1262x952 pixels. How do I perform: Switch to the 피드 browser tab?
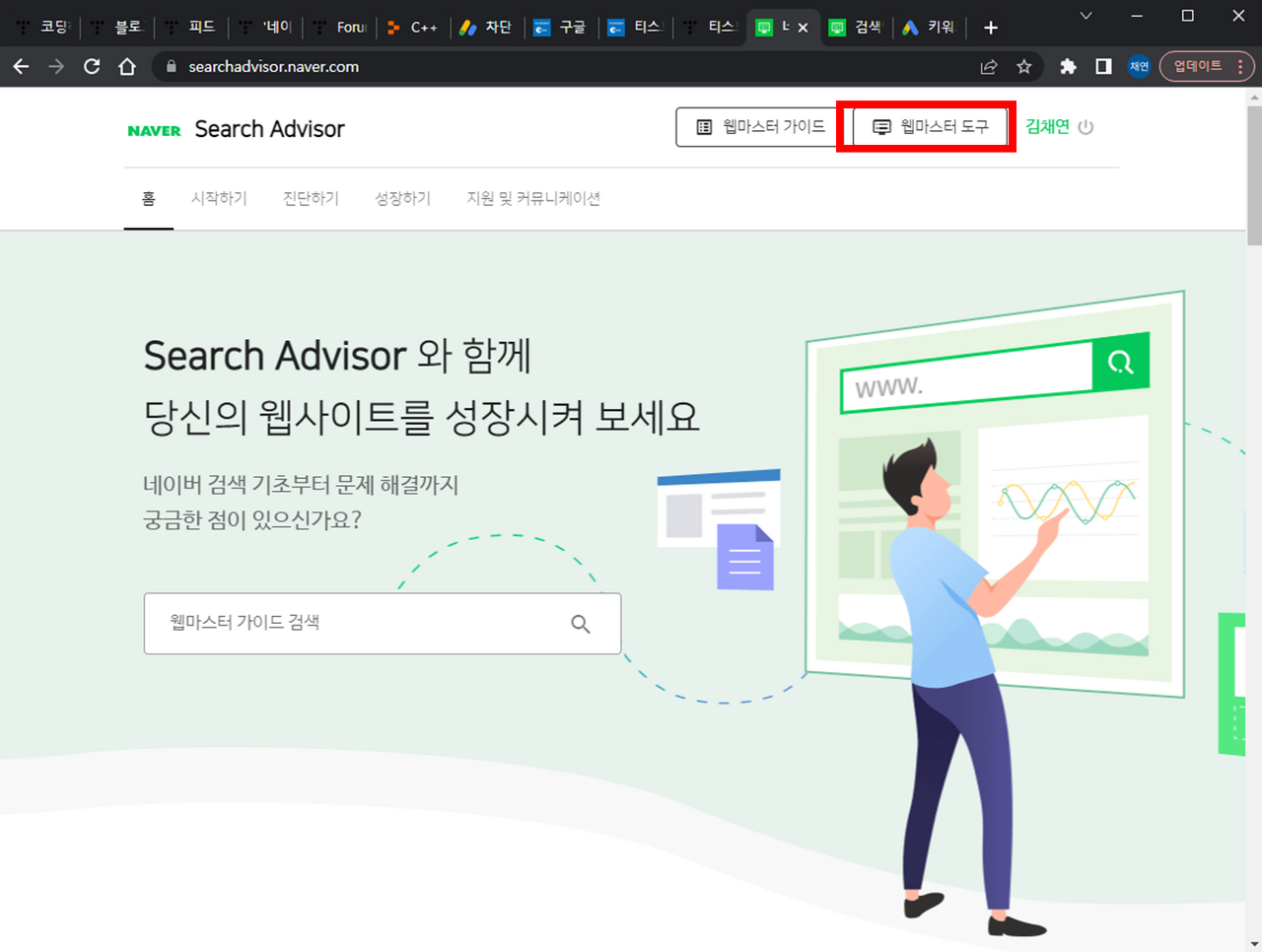tap(192, 28)
